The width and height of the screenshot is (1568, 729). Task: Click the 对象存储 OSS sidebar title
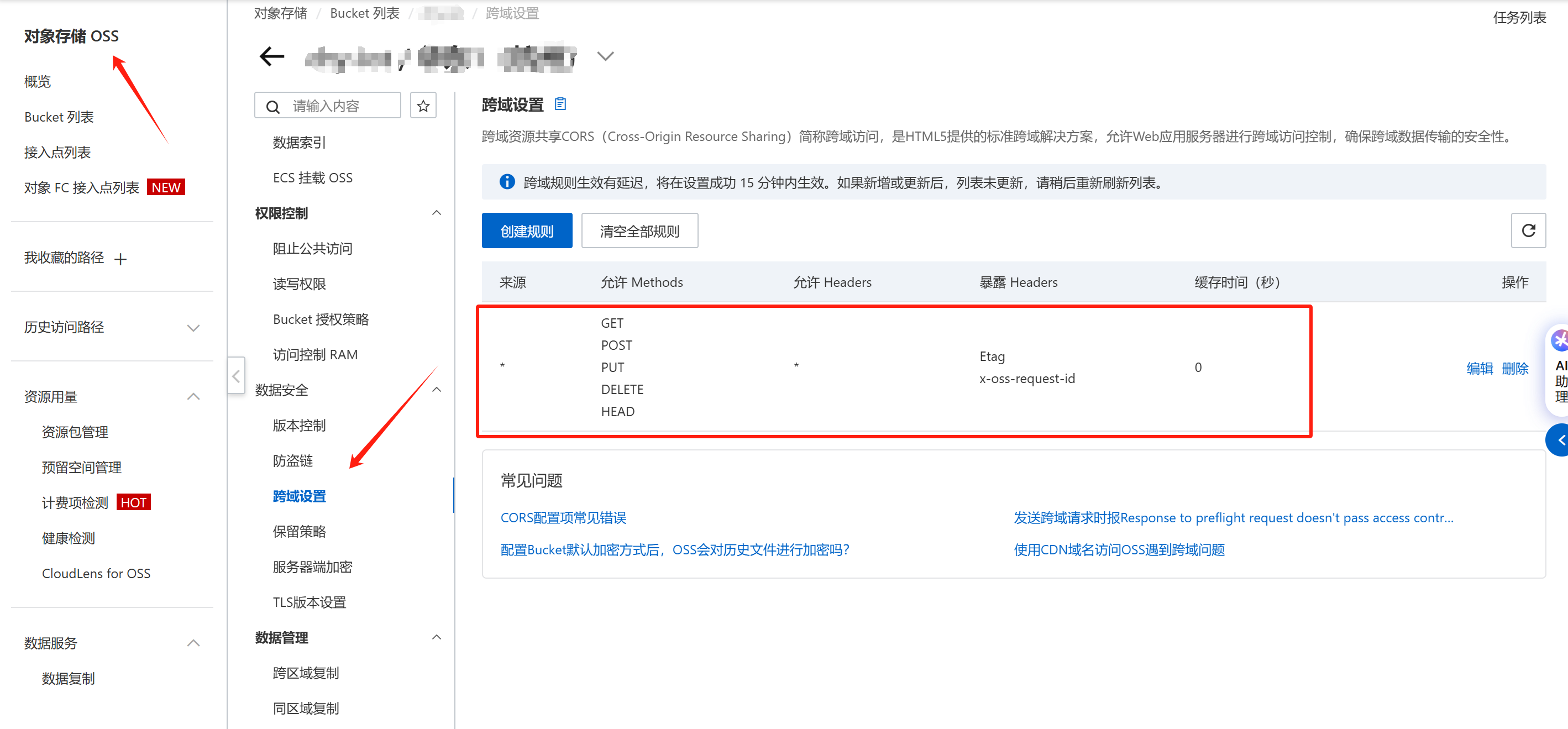[71, 36]
